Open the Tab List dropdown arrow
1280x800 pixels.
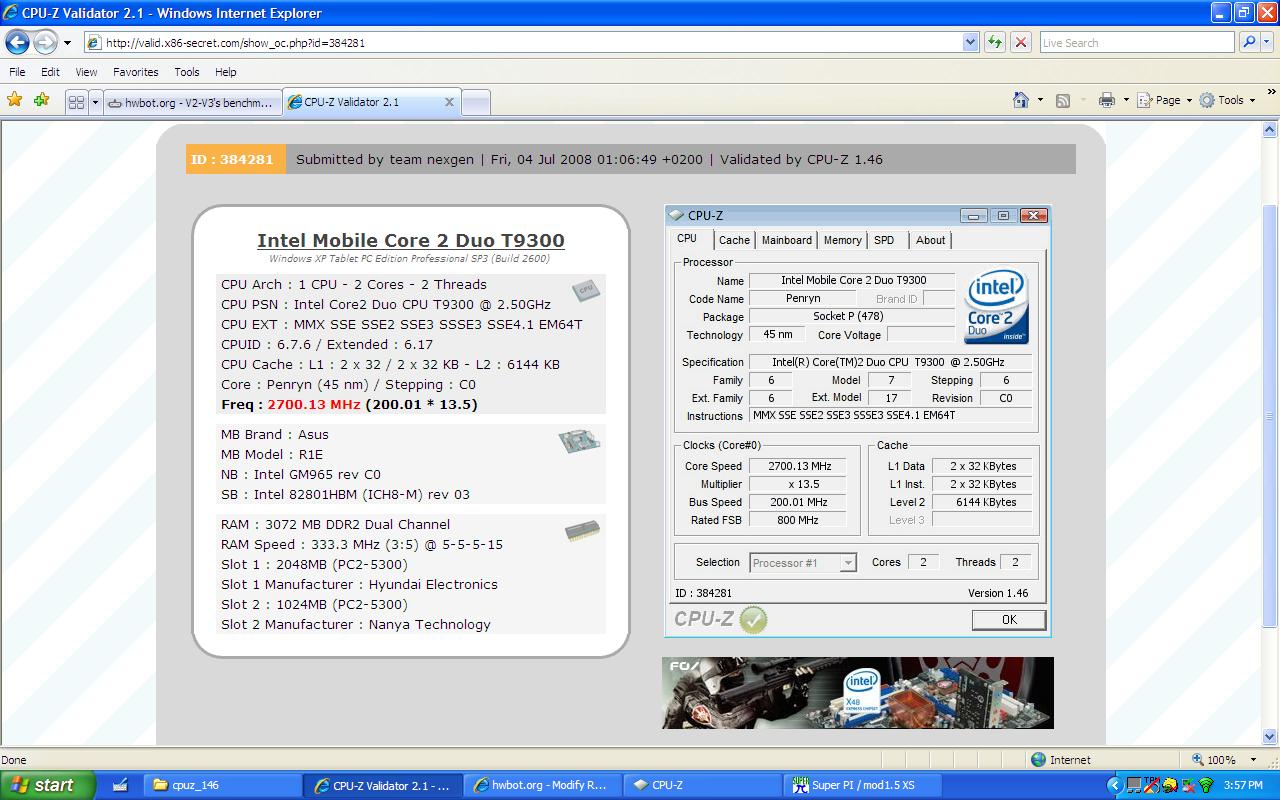click(x=96, y=101)
